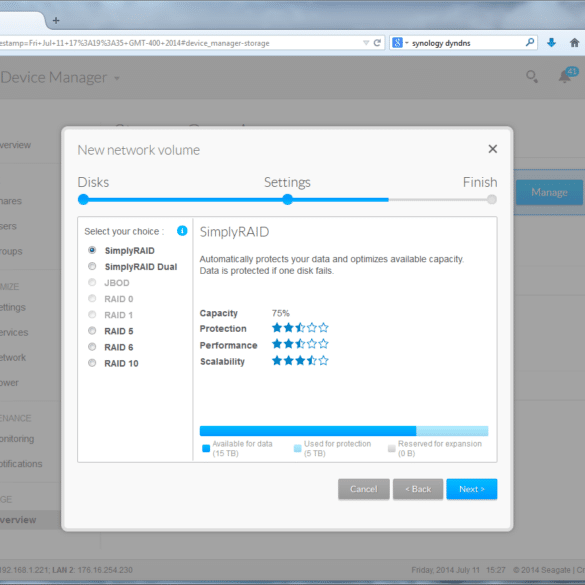Click the Used for protection light swatch
This screenshot has width=585, height=585.
(297, 448)
